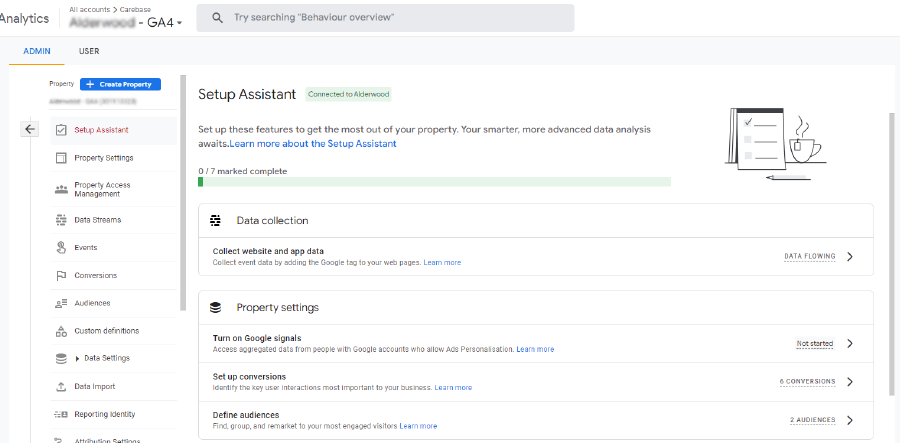
Task: Open Audiences in the property menu
Action: click(x=114, y=303)
